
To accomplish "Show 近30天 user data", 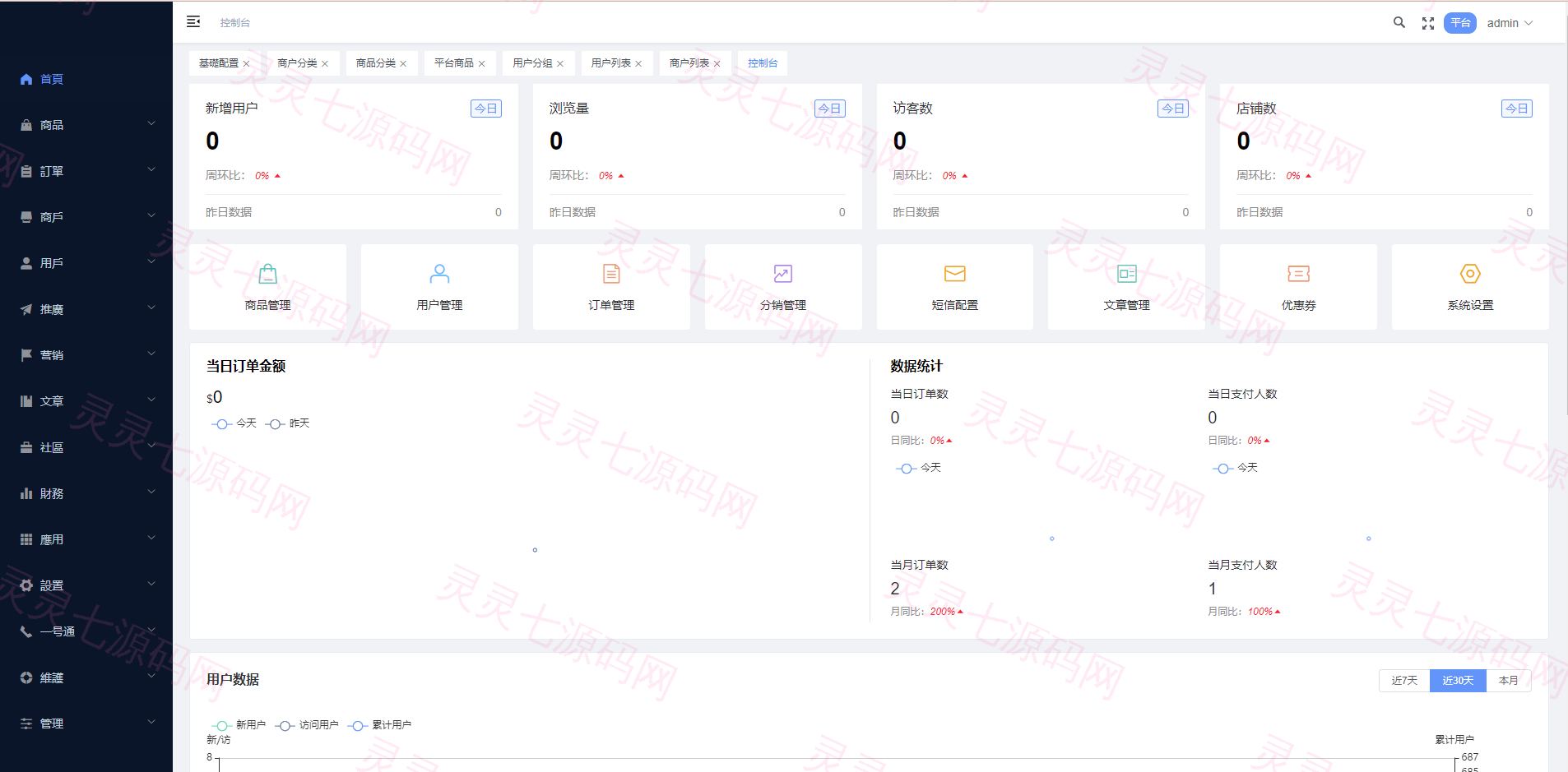I will point(1458,681).
